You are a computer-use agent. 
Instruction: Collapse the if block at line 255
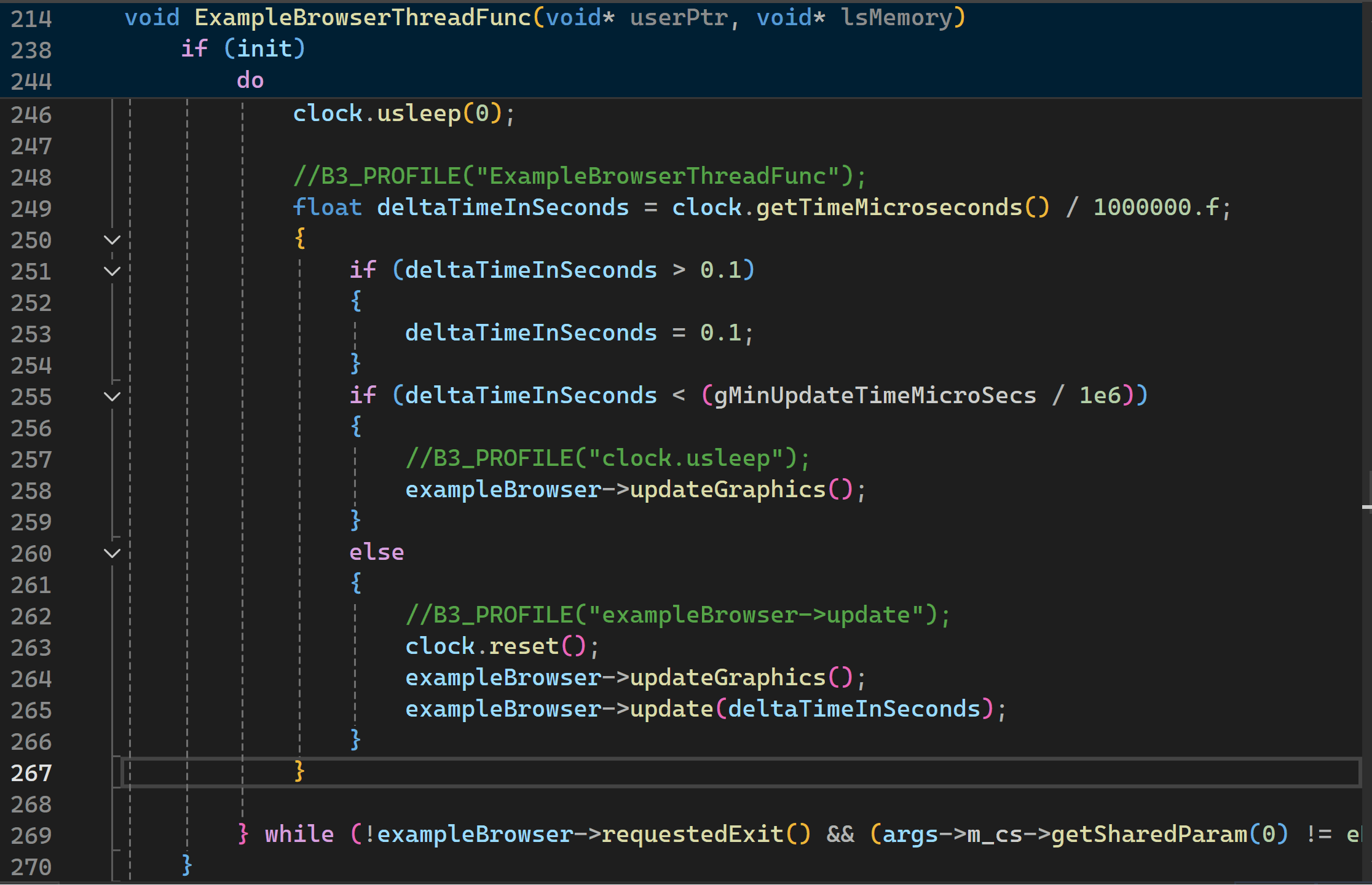(112, 397)
